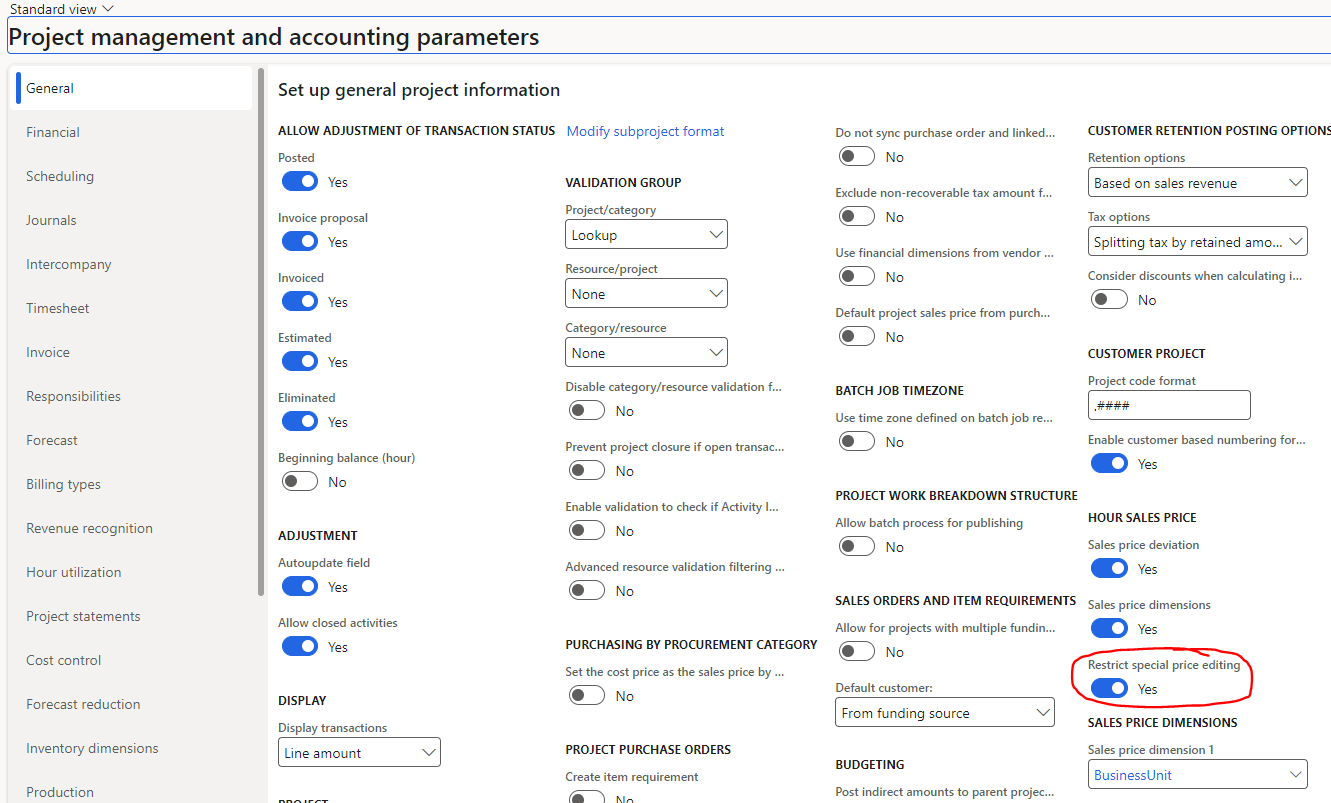Toggle the Posted switch
1331x803 pixels.
click(x=300, y=181)
